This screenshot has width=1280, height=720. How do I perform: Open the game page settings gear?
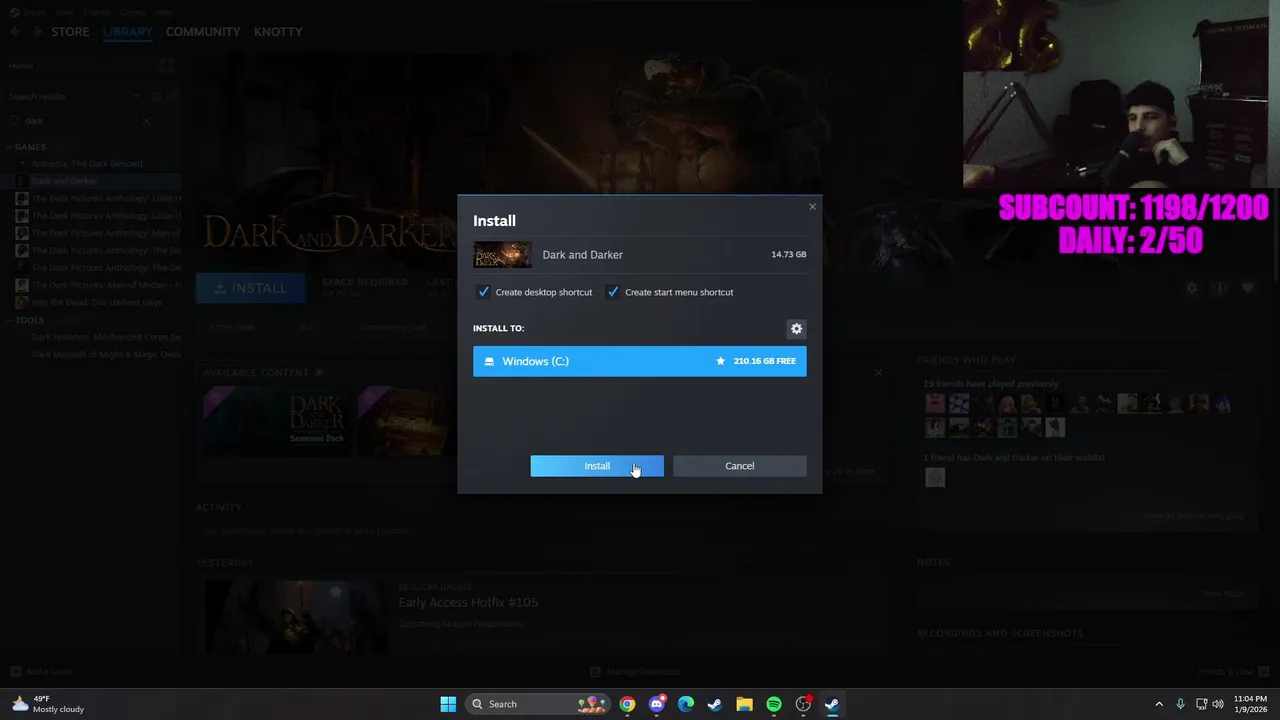(x=1191, y=288)
